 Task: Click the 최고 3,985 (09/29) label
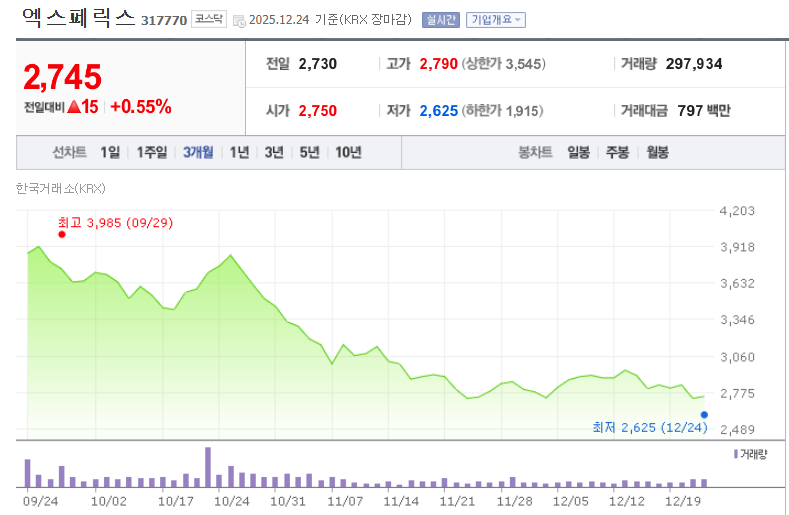[115, 223]
